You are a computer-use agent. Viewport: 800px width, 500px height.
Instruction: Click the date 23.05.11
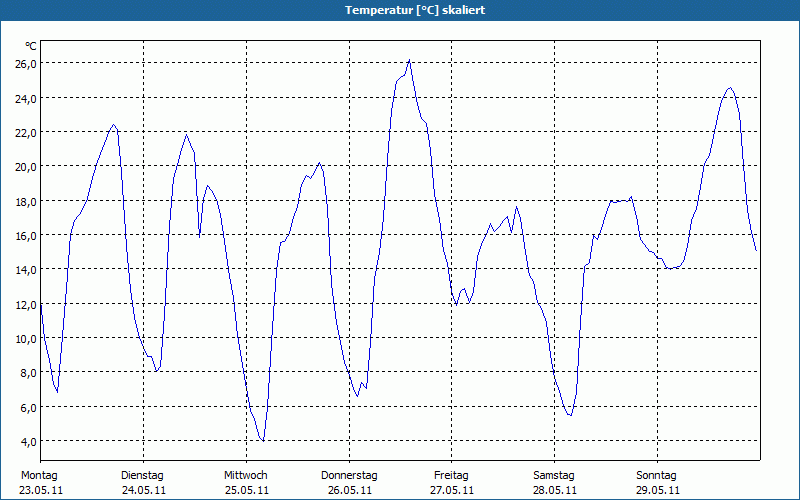coord(41,490)
